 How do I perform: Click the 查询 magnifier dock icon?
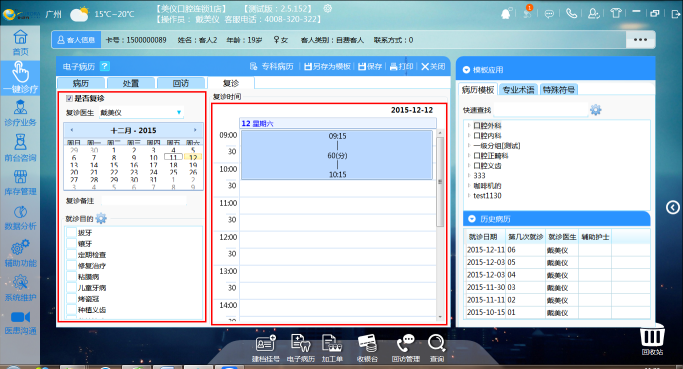436,348
